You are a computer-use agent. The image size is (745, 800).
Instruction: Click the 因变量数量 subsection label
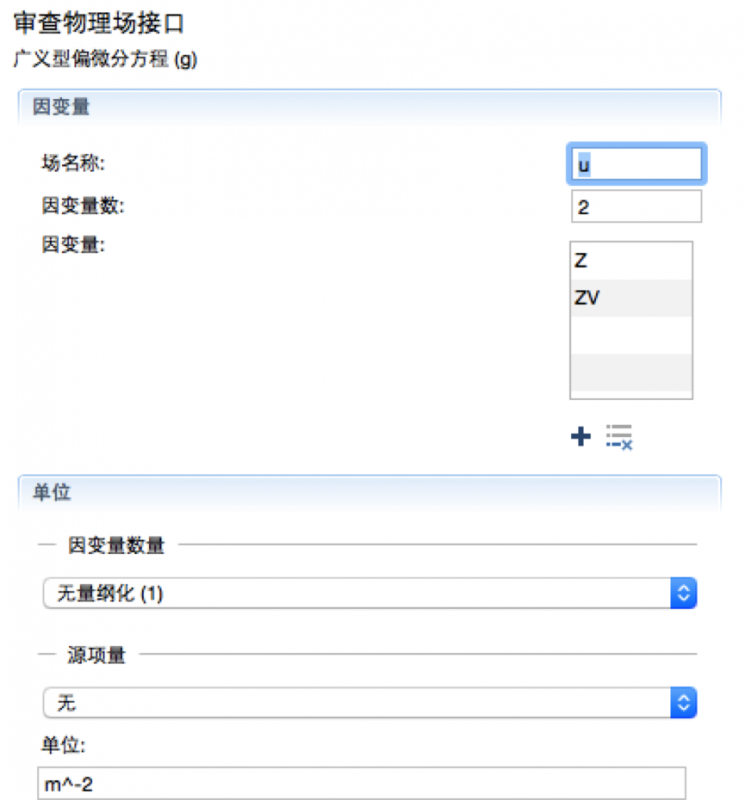(116, 545)
